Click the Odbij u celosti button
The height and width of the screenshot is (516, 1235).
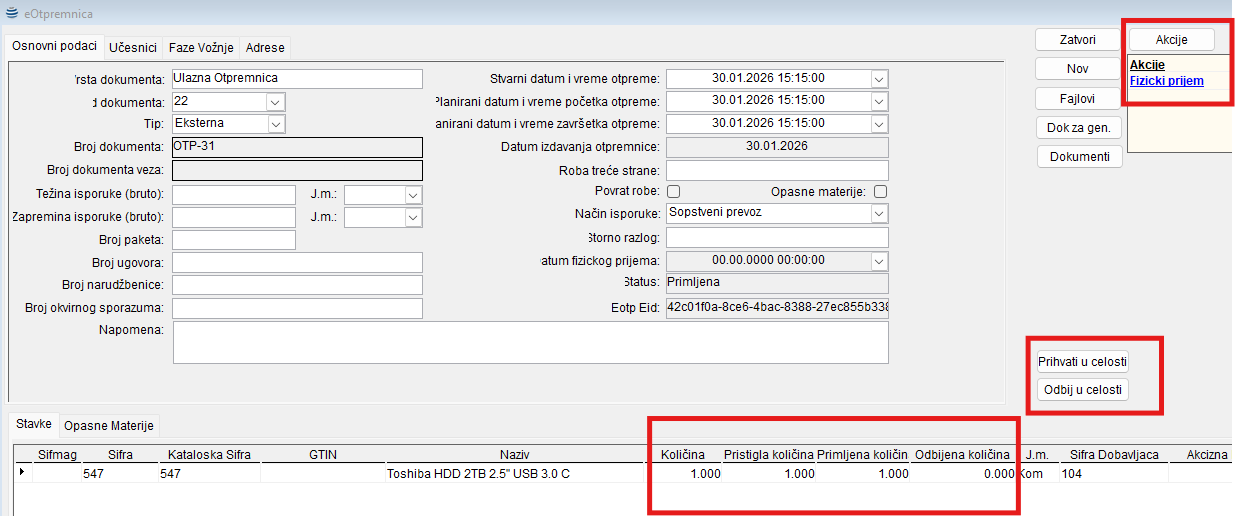pos(1083,389)
